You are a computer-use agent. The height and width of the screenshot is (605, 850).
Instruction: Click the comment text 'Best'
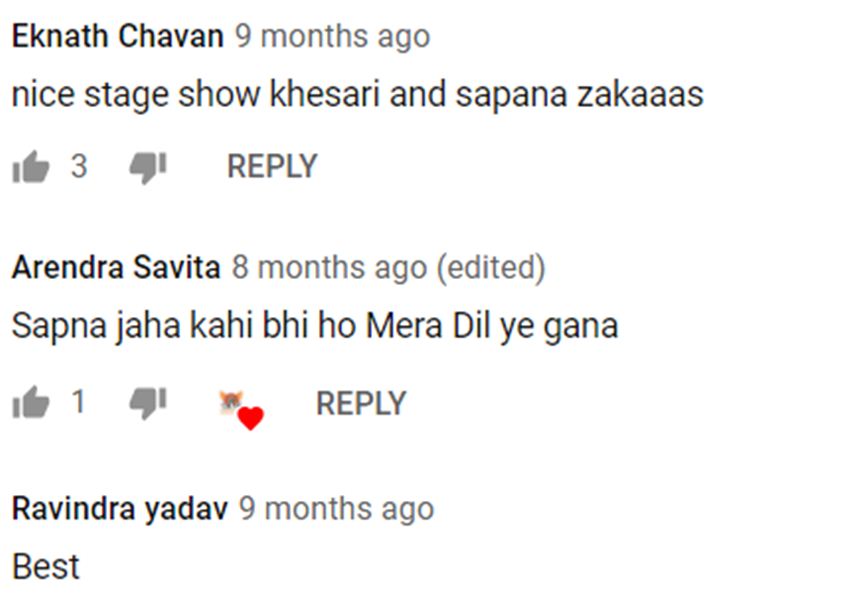pyautogui.click(x=46, y=567)
